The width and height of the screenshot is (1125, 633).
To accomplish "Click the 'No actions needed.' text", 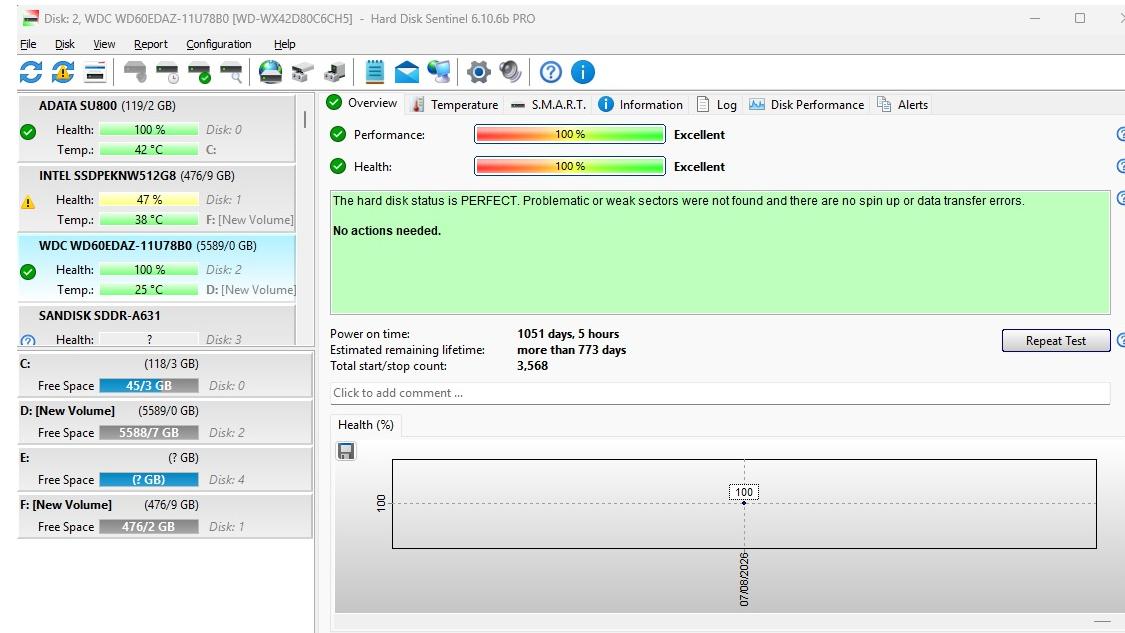I will click(387, 231).
